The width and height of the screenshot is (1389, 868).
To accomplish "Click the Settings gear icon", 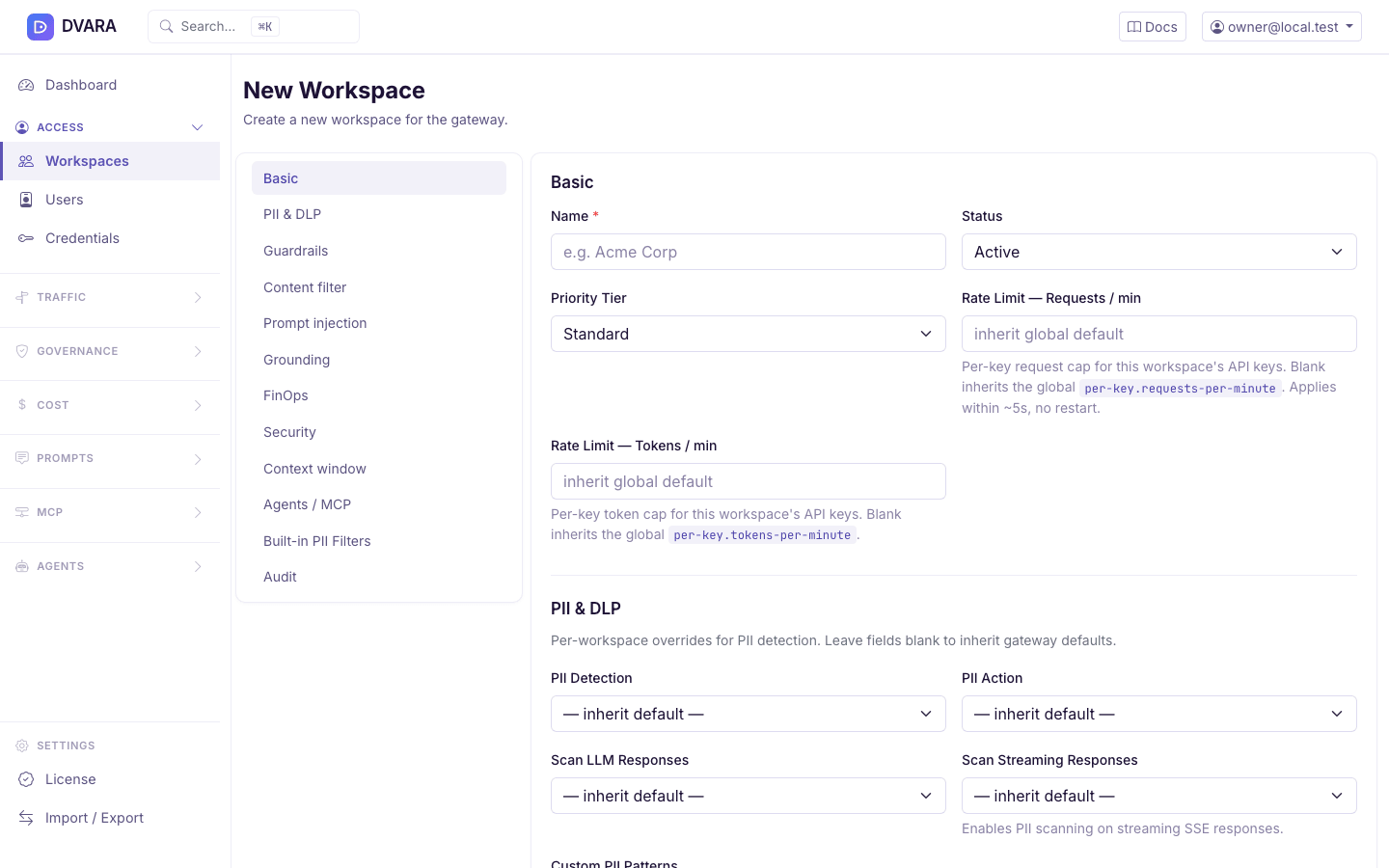I will pyautogui.click(x=22, y=746).
